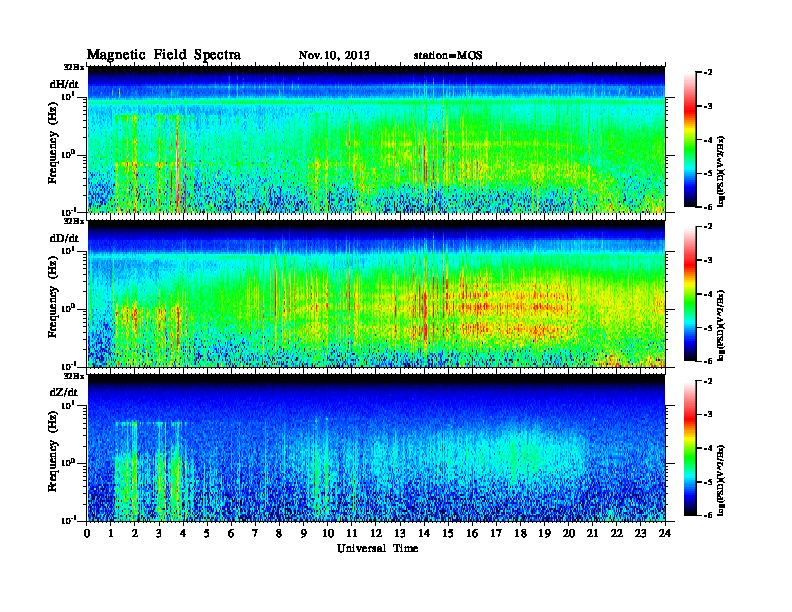
Task: Click hour '2' on the time axis
Action: [x=135, y=533]
